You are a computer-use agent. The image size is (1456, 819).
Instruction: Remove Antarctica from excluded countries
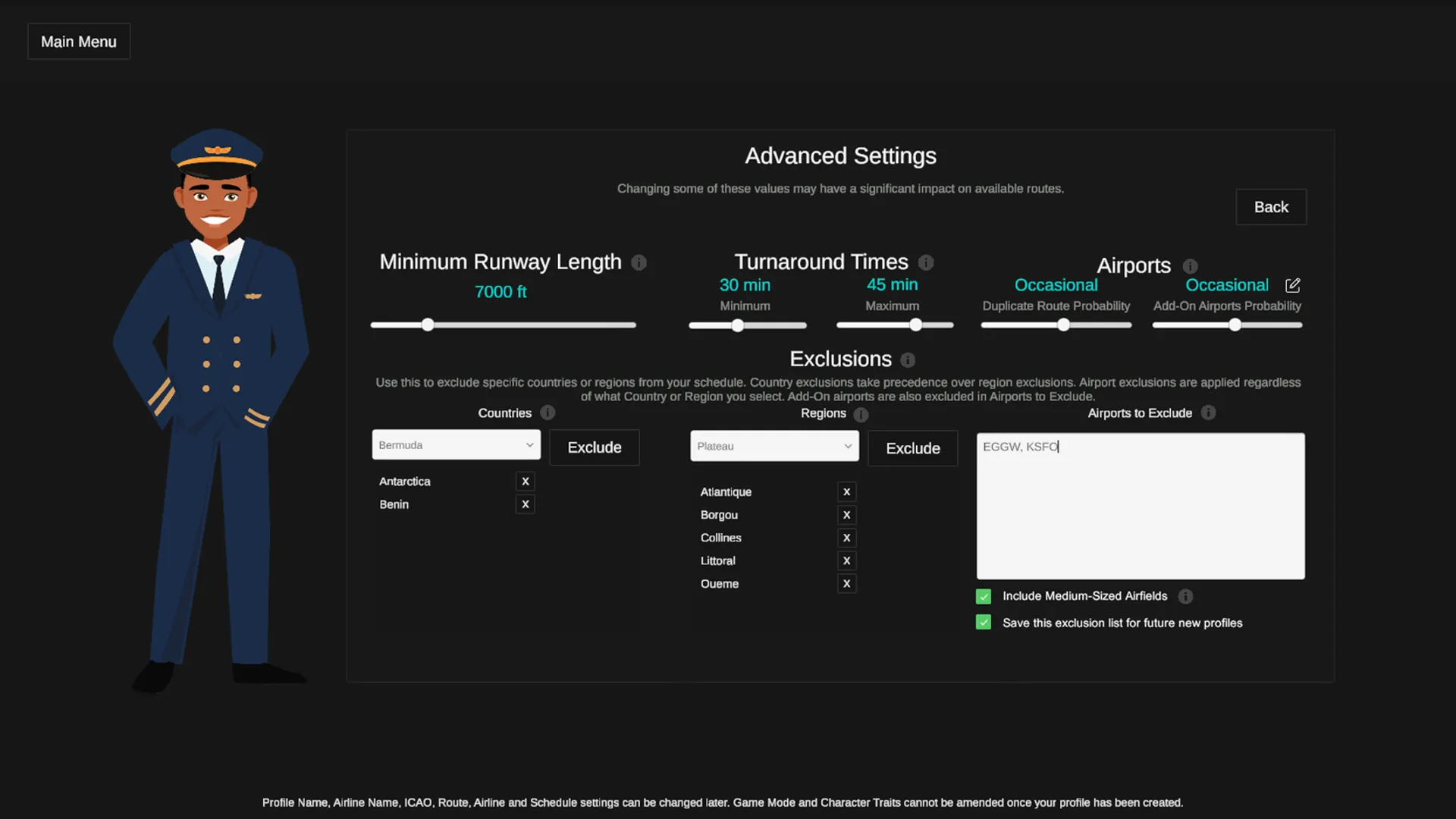pos(525,482)
